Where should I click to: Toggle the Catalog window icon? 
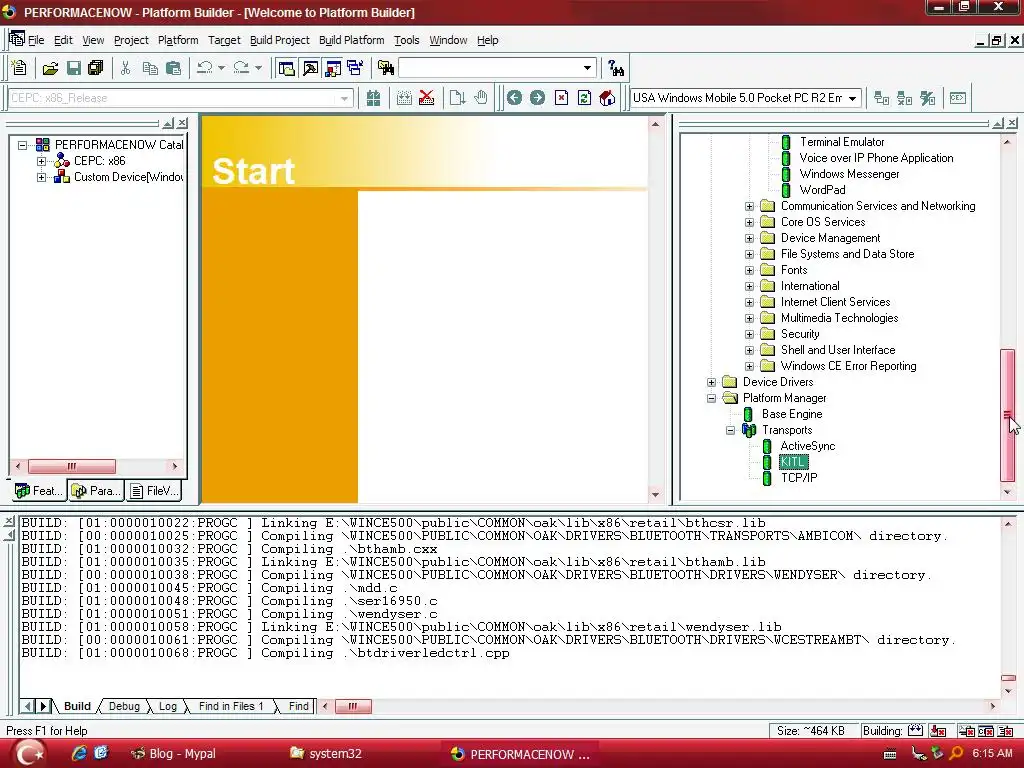pos(333,68)
